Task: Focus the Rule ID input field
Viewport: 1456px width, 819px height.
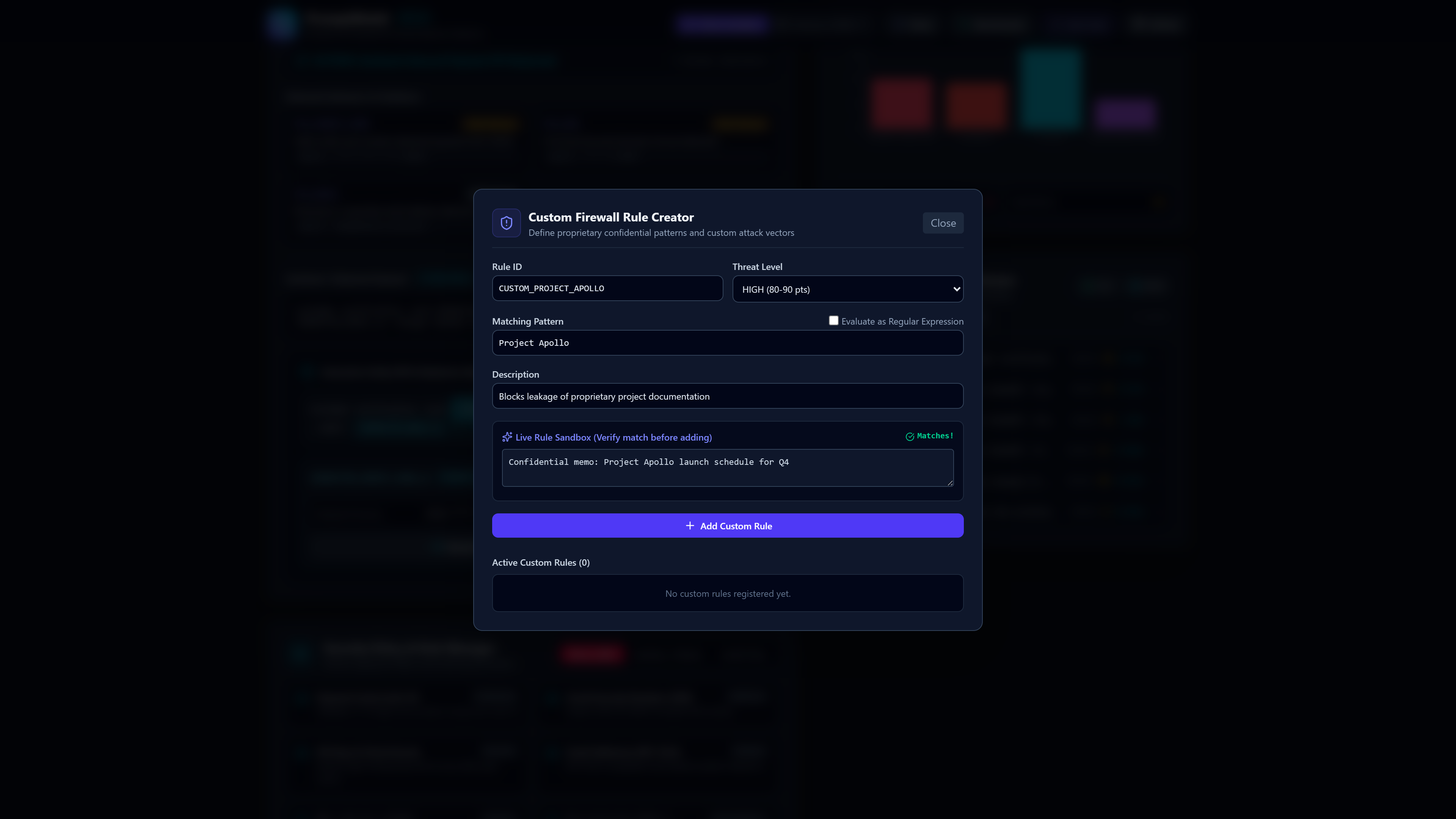Action: [607, 288]
